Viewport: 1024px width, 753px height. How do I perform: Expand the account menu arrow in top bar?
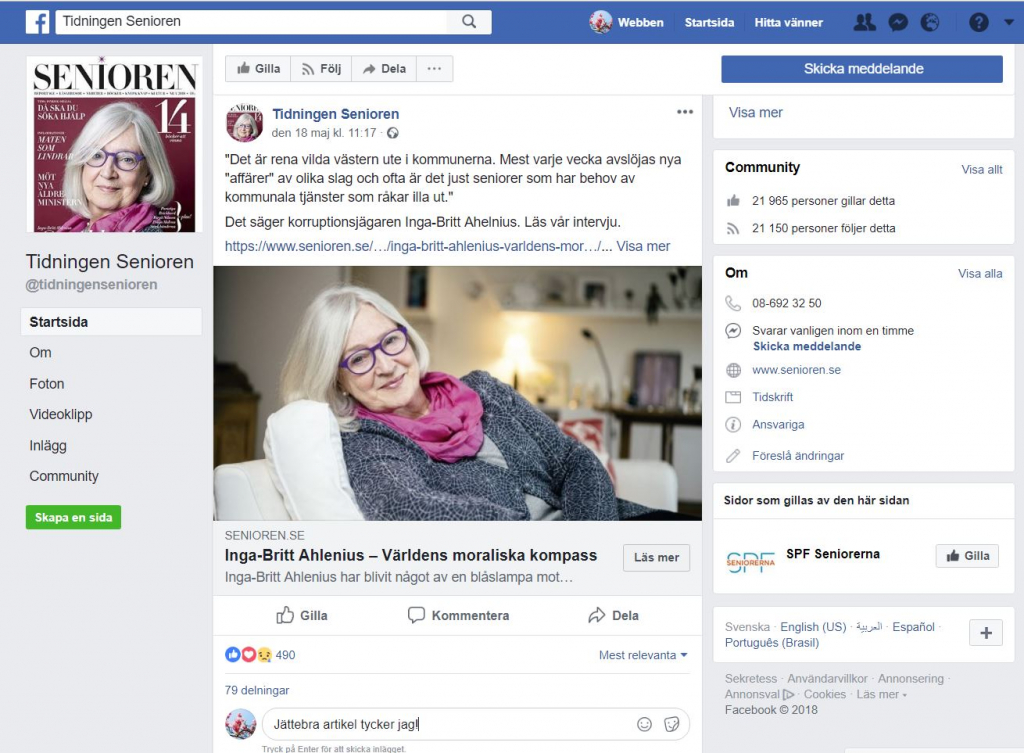pyautogui.click(x=1008, y=22)
